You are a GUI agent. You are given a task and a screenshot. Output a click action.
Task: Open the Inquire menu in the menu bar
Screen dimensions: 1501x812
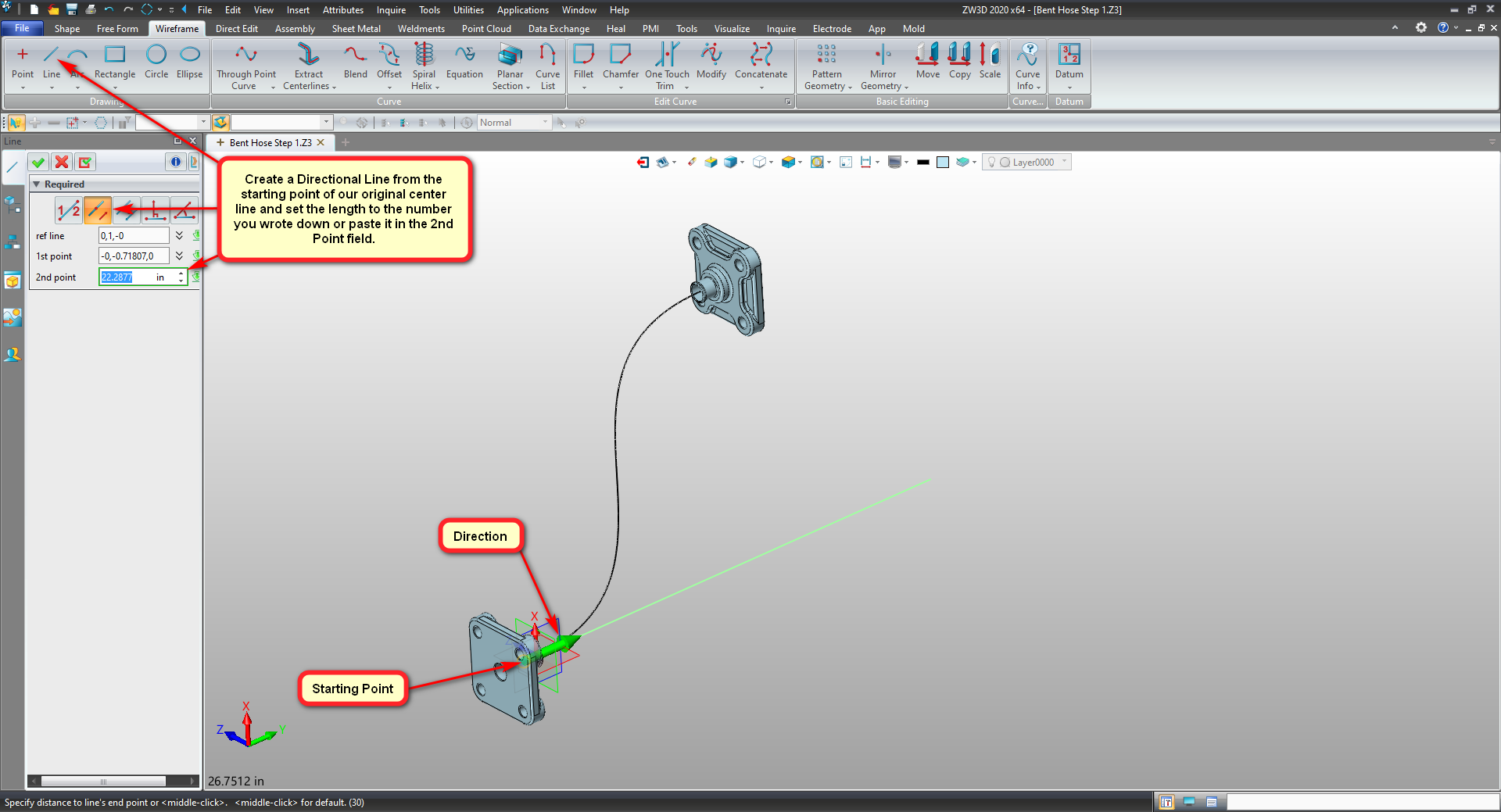click(x=391, y=10)
